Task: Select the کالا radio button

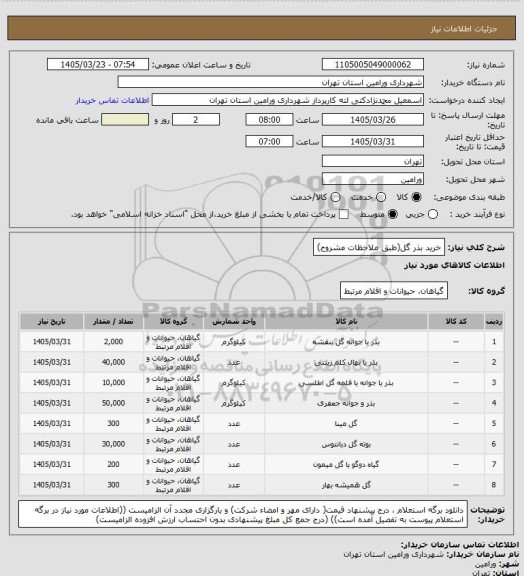Action: (x=416, y=197)
